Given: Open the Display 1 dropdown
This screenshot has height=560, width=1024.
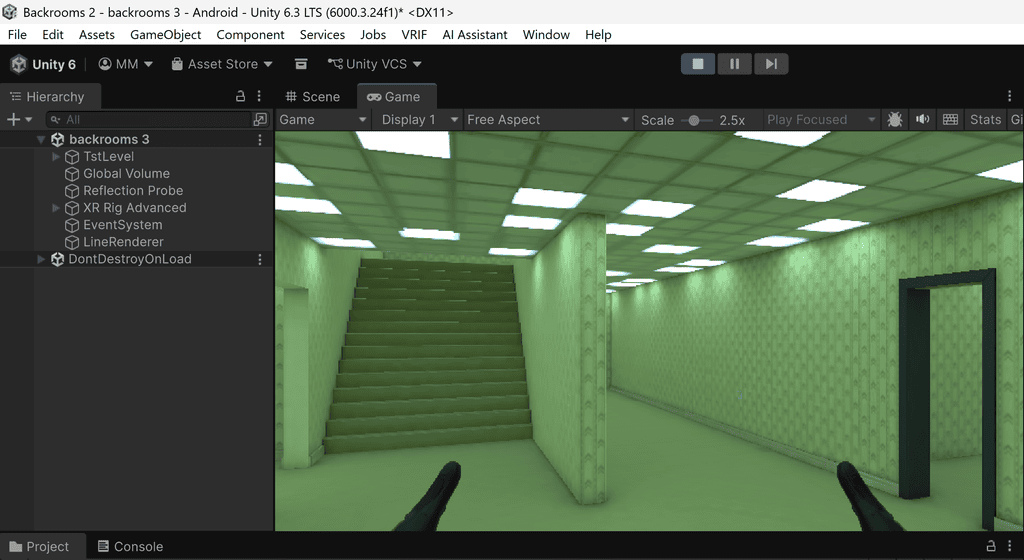Looking at the screenshot, I should [419, 119].
